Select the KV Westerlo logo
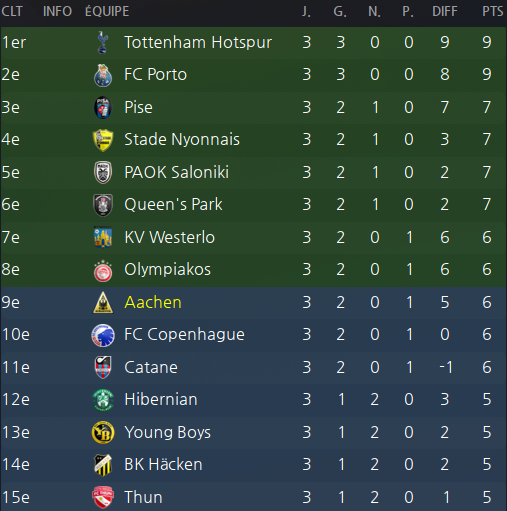 [103, 237]
